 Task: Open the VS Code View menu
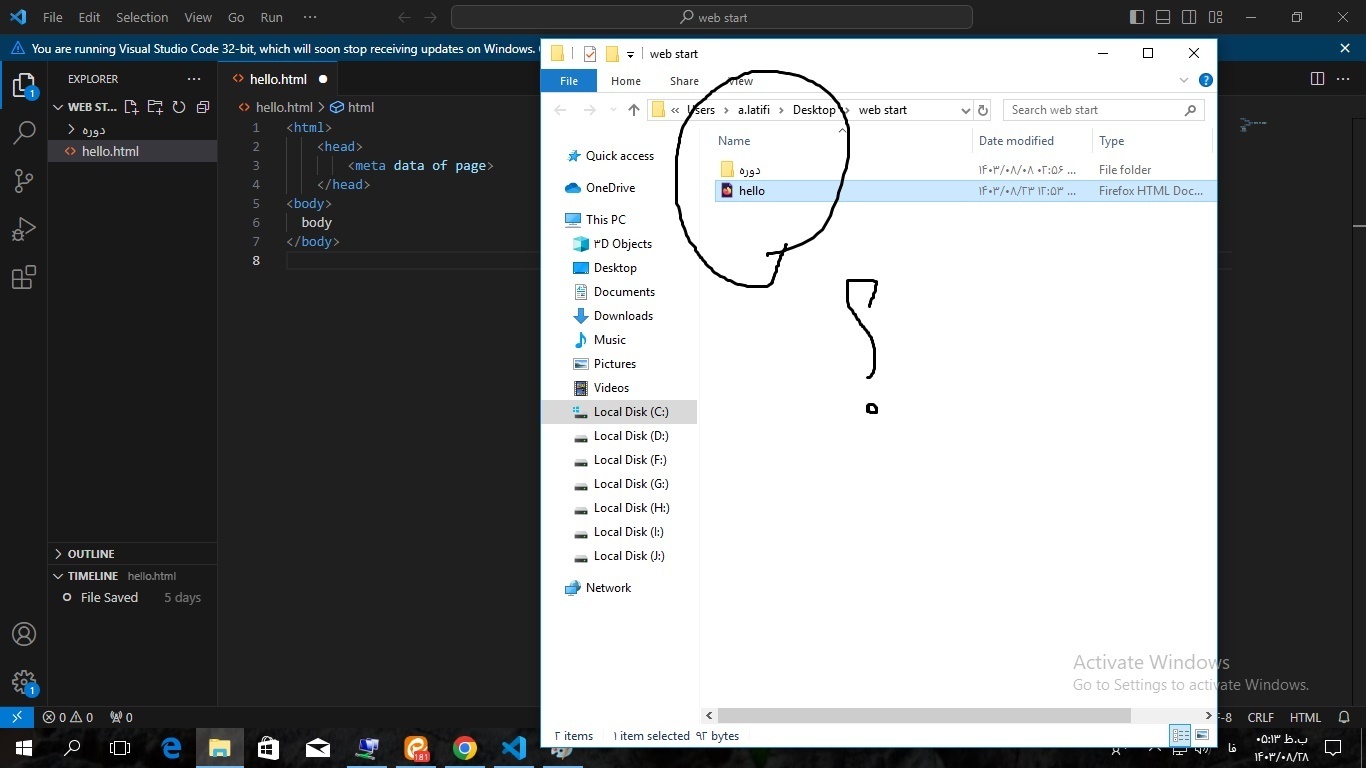point(198,17)
